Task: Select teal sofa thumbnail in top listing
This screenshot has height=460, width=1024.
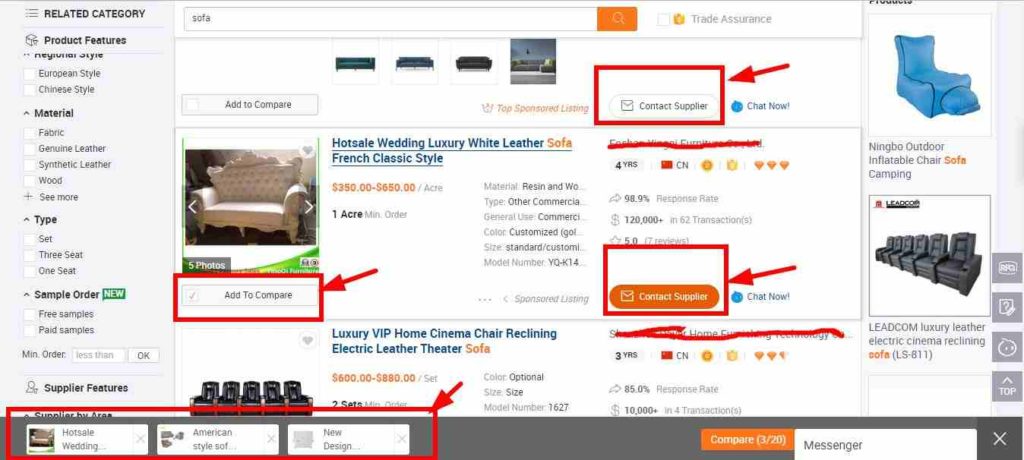Action: (355, 63)
